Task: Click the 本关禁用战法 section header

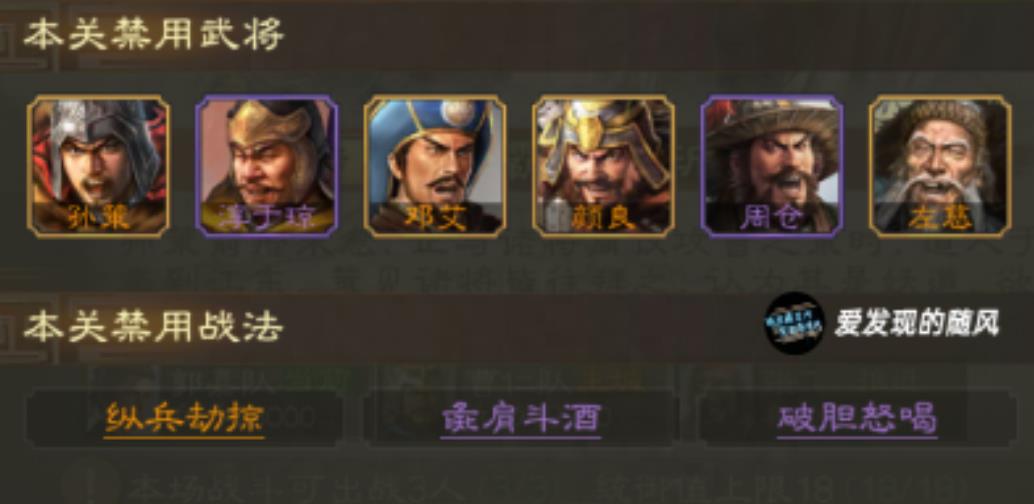Action: (154, 327)
